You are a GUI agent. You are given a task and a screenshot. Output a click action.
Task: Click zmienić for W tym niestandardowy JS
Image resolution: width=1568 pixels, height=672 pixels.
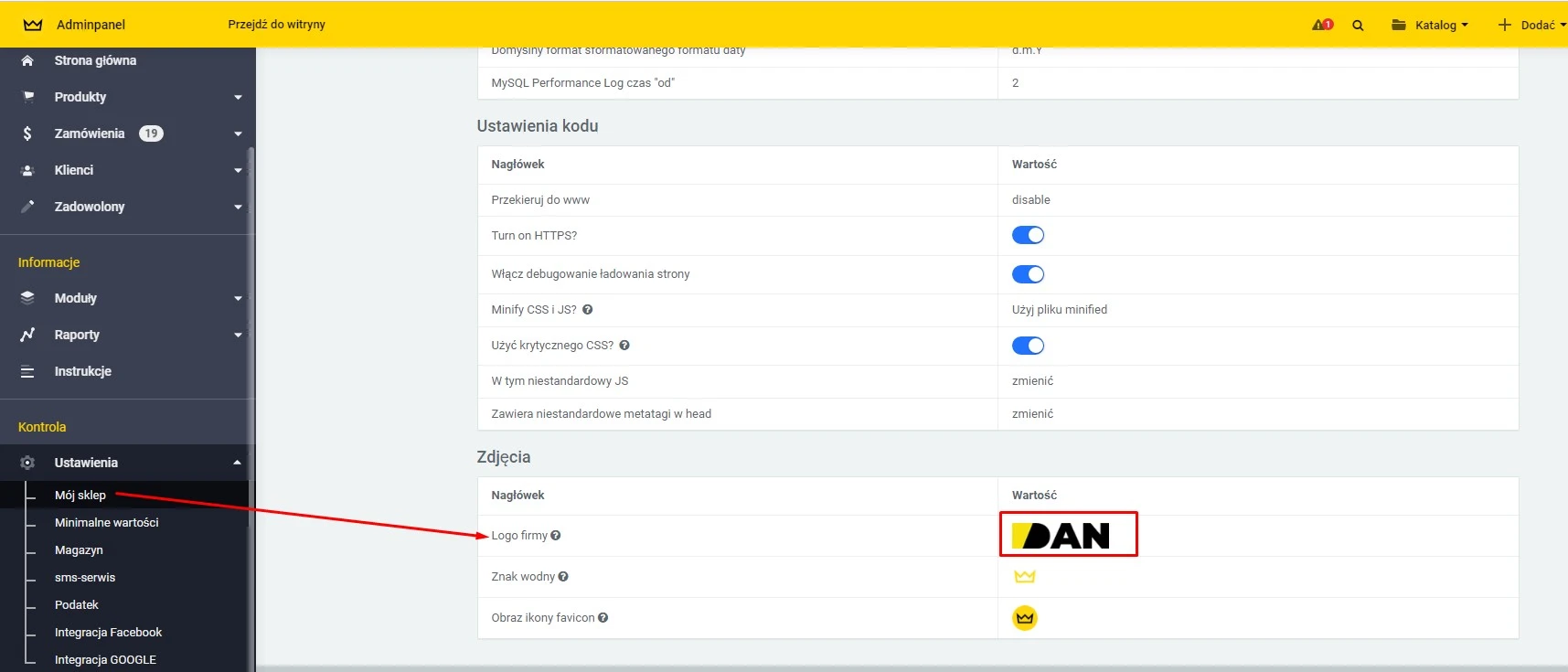click(x=1032, y=381)
